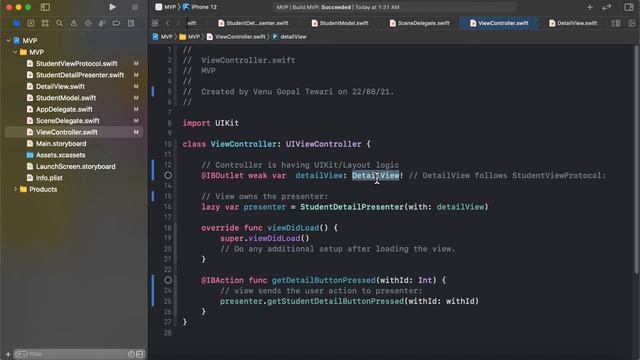Toggle the navigator sidebar panel
640x360 pixels.
coord(45,7)
